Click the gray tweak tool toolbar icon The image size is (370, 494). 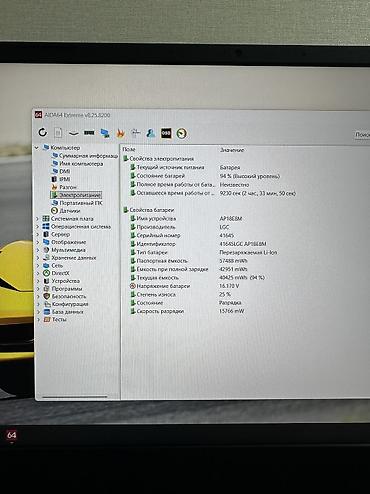[x=135, y=133]
